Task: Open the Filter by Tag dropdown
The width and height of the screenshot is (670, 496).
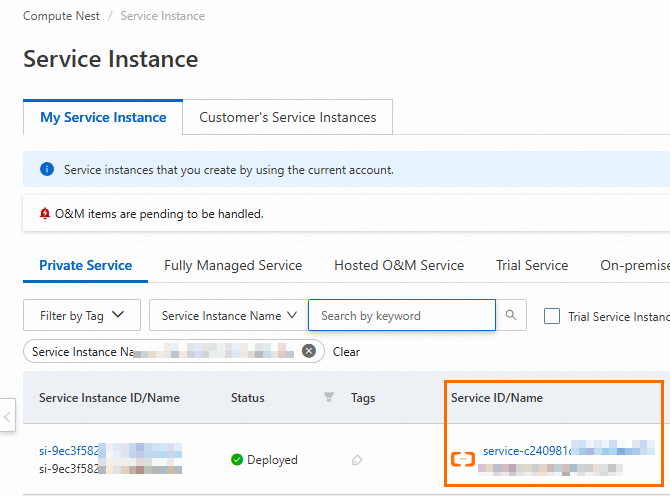Action: (82, 316)
